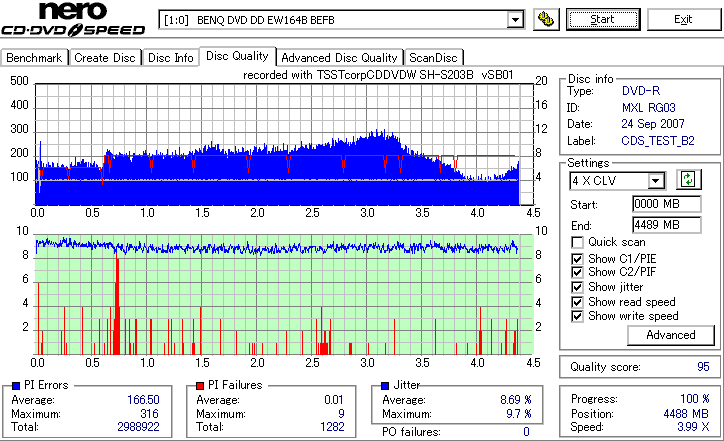724x441 pixels.
Task: Click PI Failures average 0.01
Action: click(333, 399)
